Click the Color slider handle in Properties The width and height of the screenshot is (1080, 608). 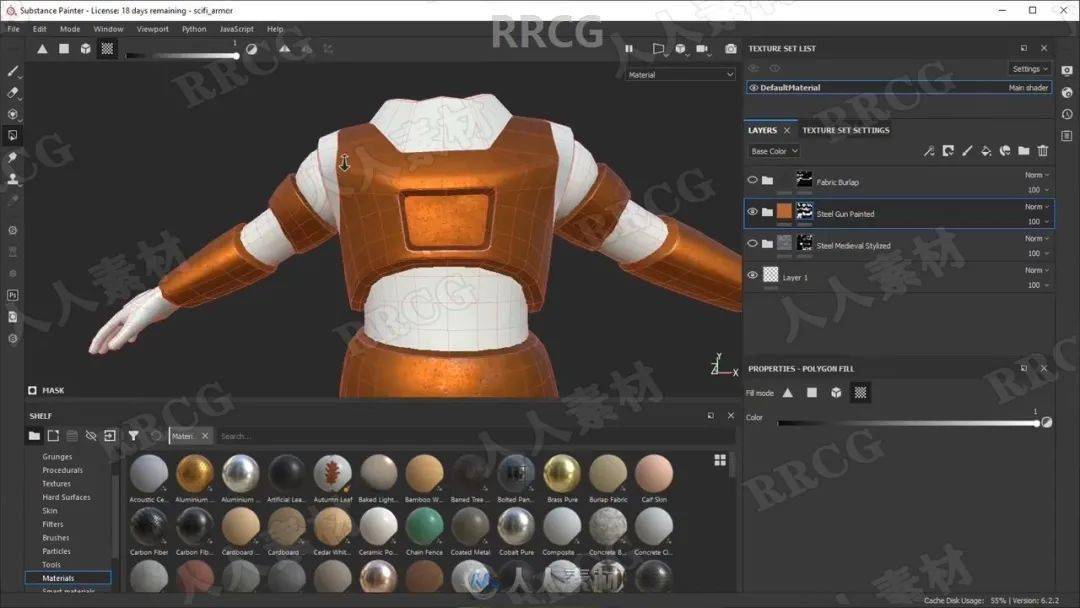[1036, 423]
